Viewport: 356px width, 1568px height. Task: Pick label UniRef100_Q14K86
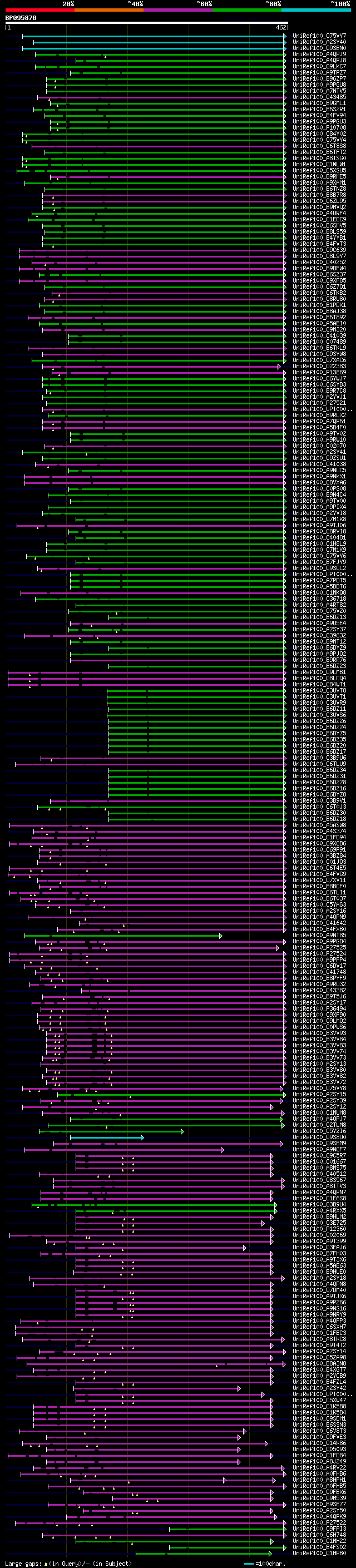pos(319,1444)
